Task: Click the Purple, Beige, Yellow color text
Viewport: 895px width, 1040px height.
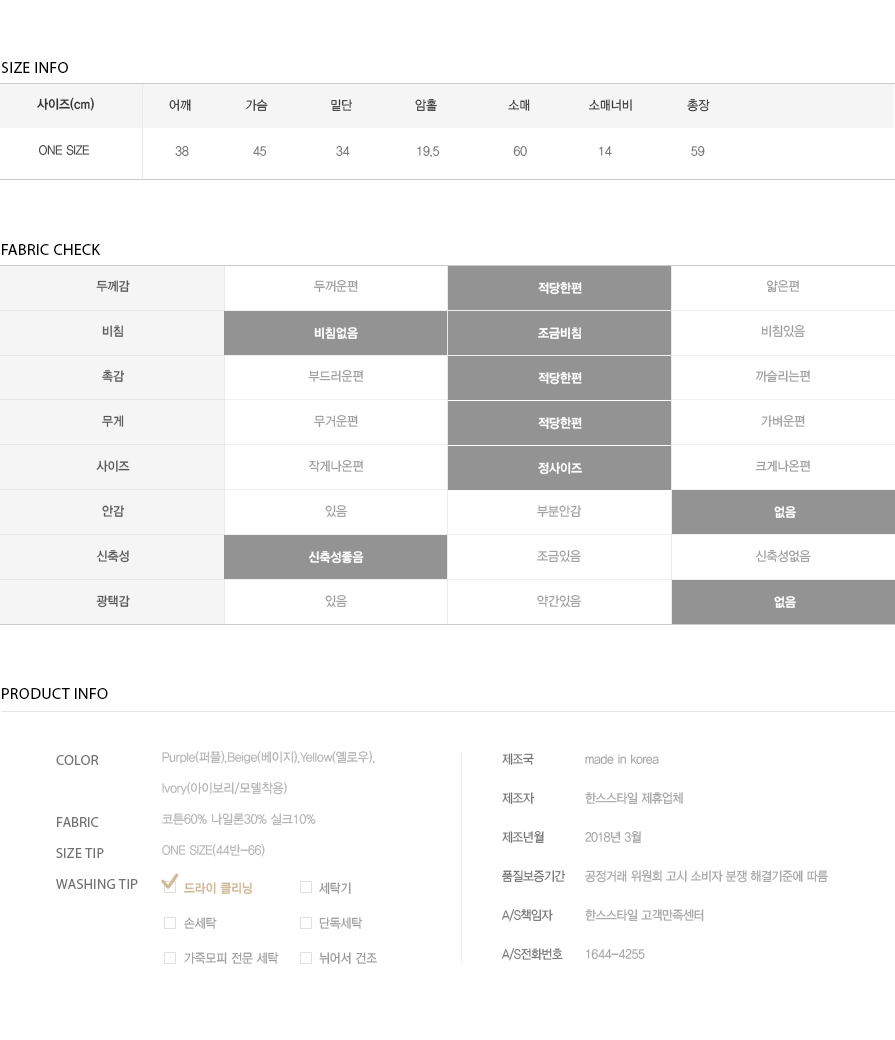Action: click(x=268, y=757)
